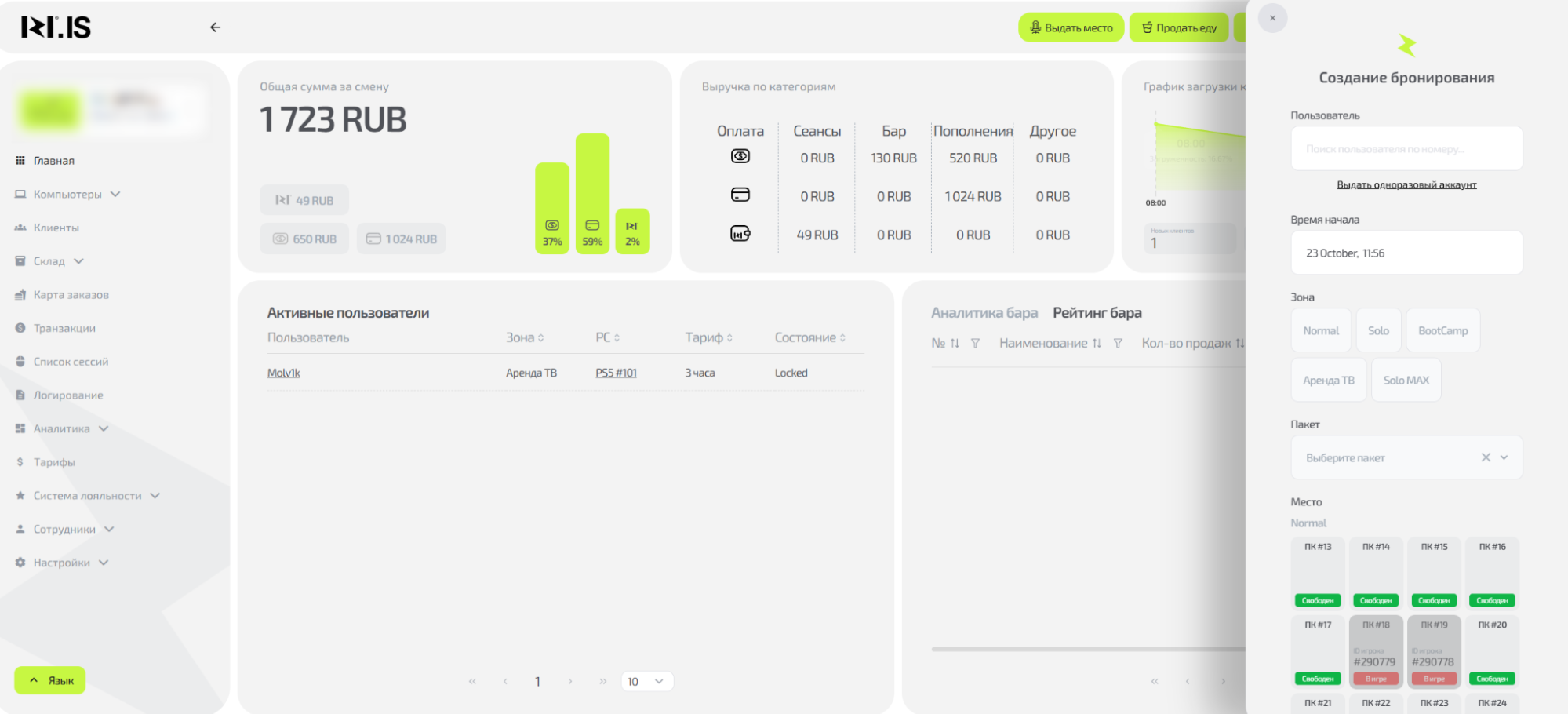The image size is (1568, 714).
Task: Choose the BootCamp zone
Action: coord(1442,331)
